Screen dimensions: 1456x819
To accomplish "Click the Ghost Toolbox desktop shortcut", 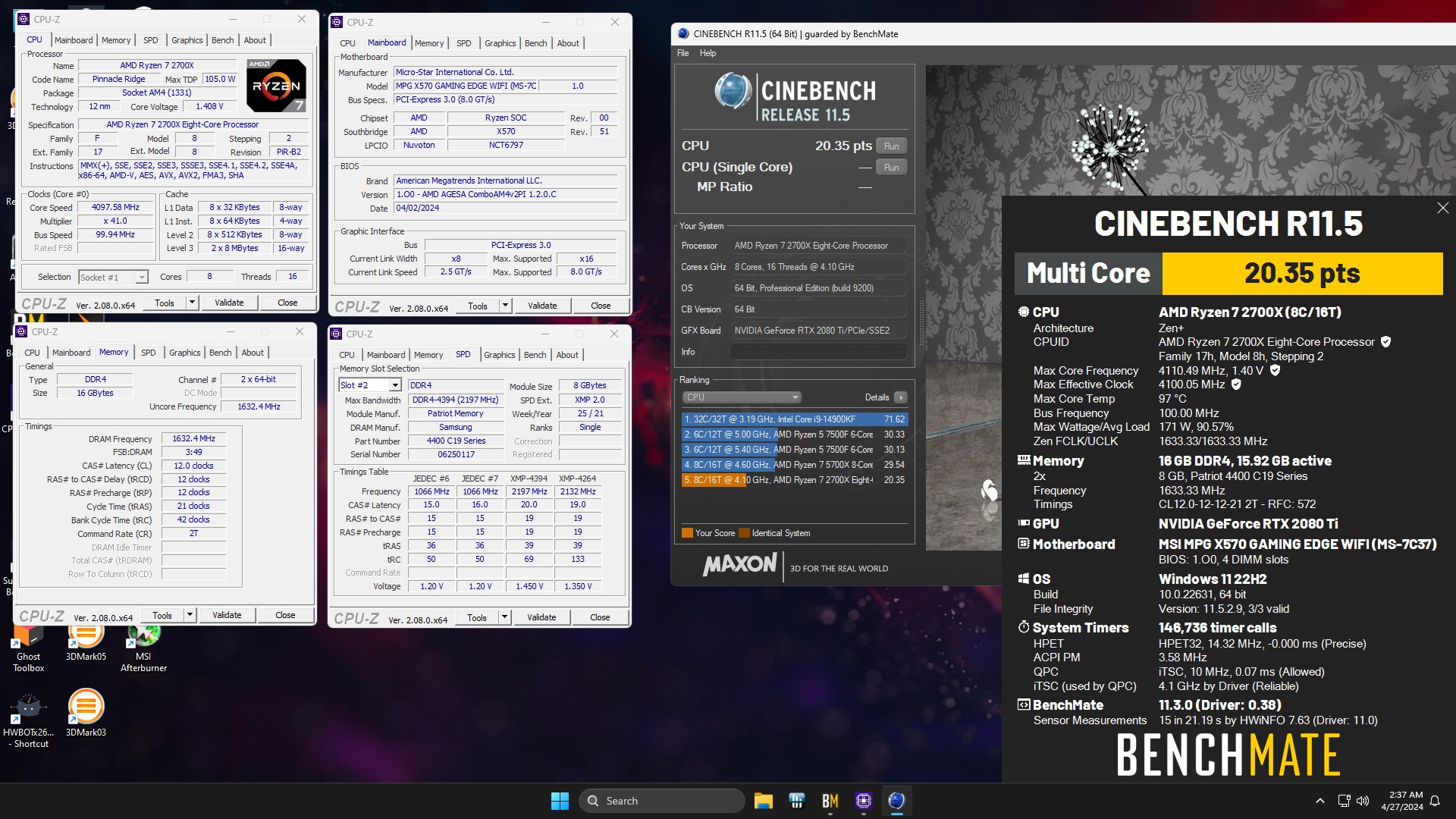I will (28, 649).
